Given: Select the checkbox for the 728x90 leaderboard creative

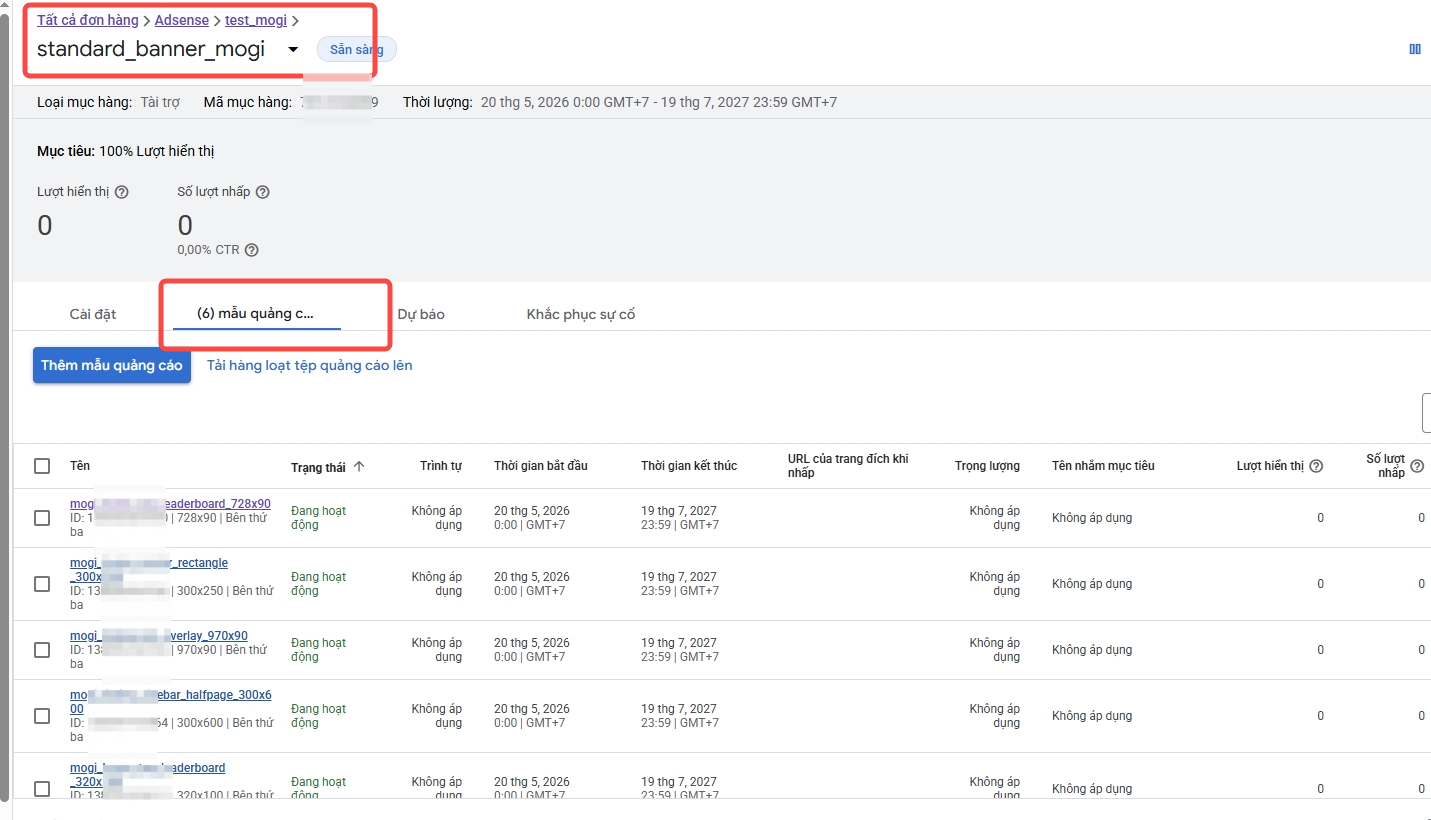Looking at the screenshot, I should point(42,518).
